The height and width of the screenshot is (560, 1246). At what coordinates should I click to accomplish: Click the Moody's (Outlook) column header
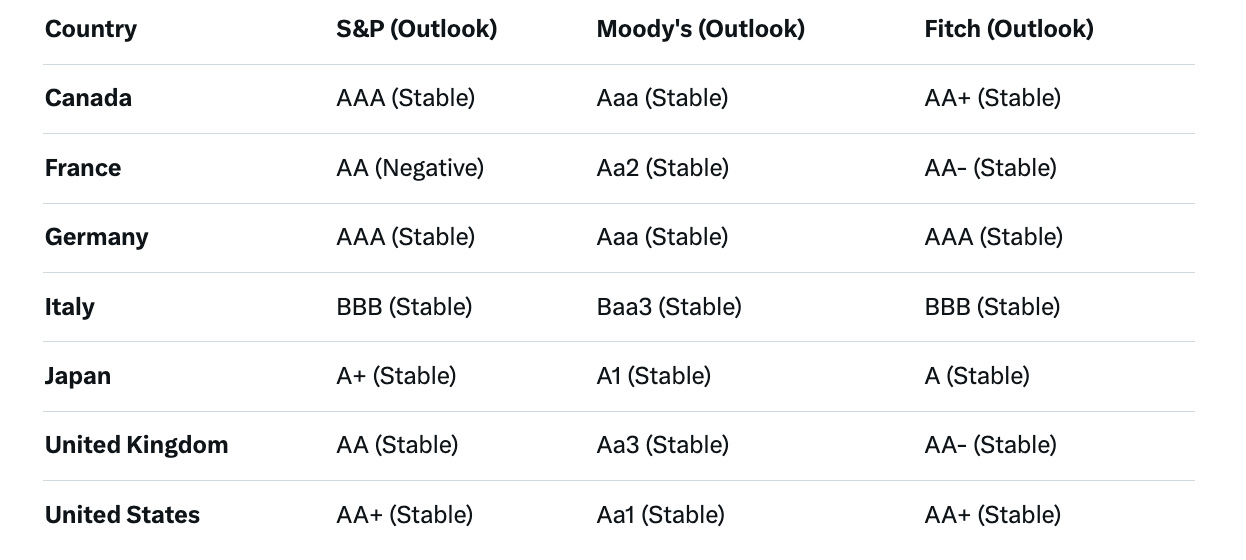tap(700, 29)
